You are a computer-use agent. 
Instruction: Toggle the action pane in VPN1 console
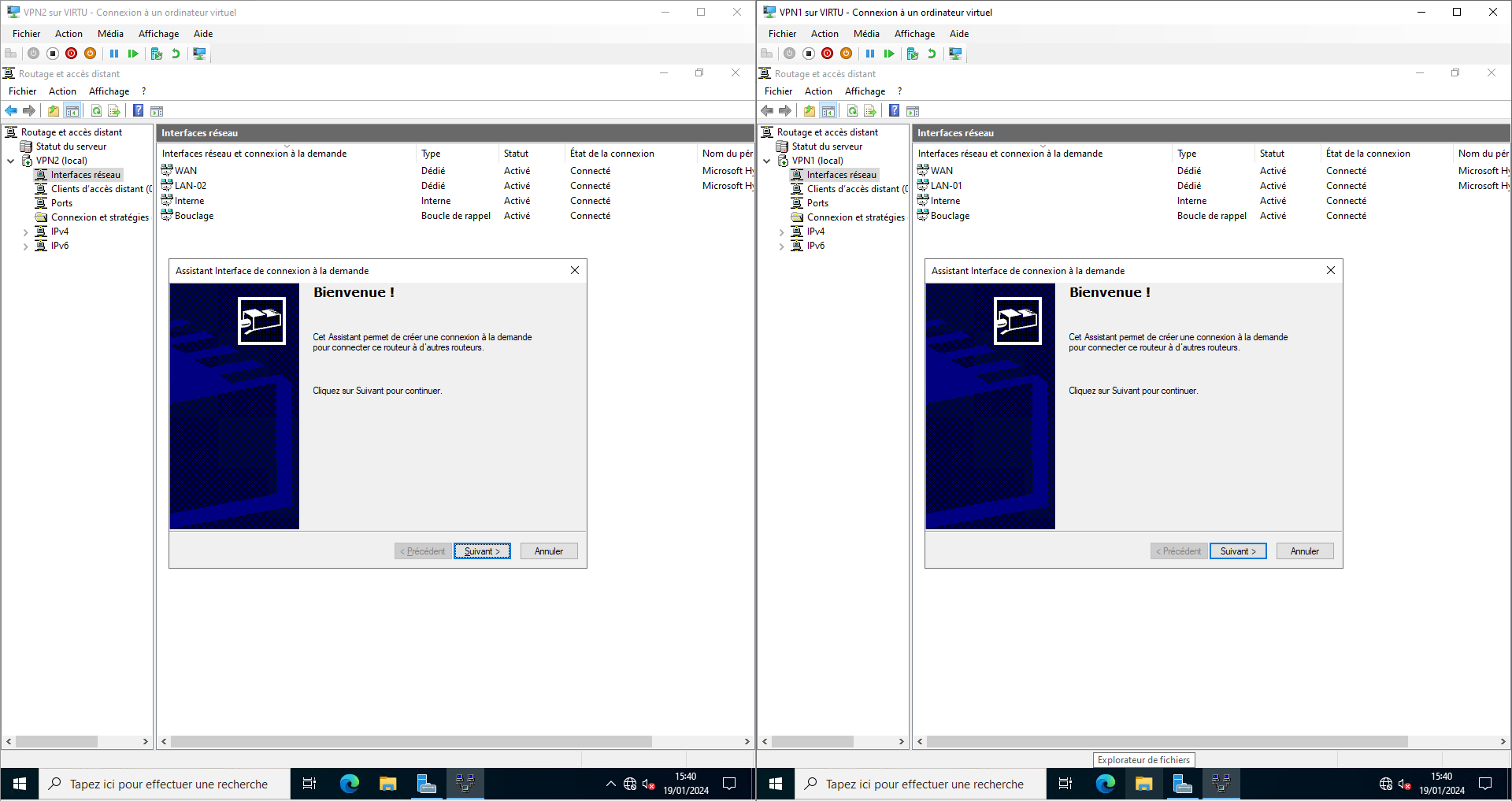tap(913, 111)
